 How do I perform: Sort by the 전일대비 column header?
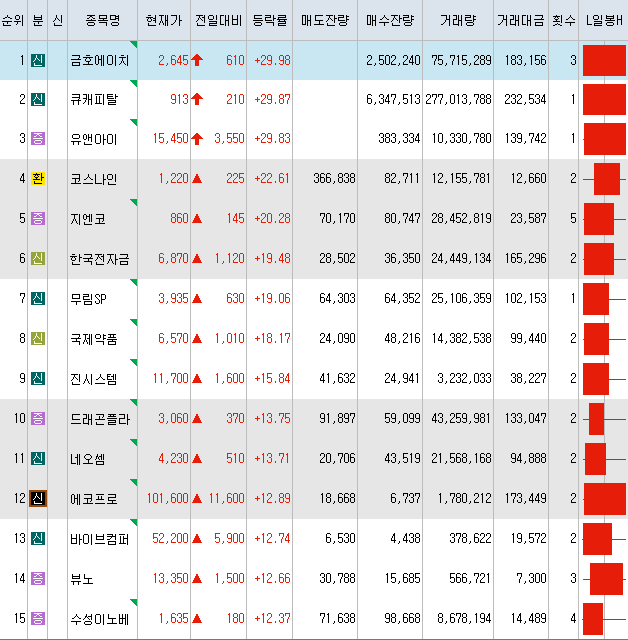[218, 20]
